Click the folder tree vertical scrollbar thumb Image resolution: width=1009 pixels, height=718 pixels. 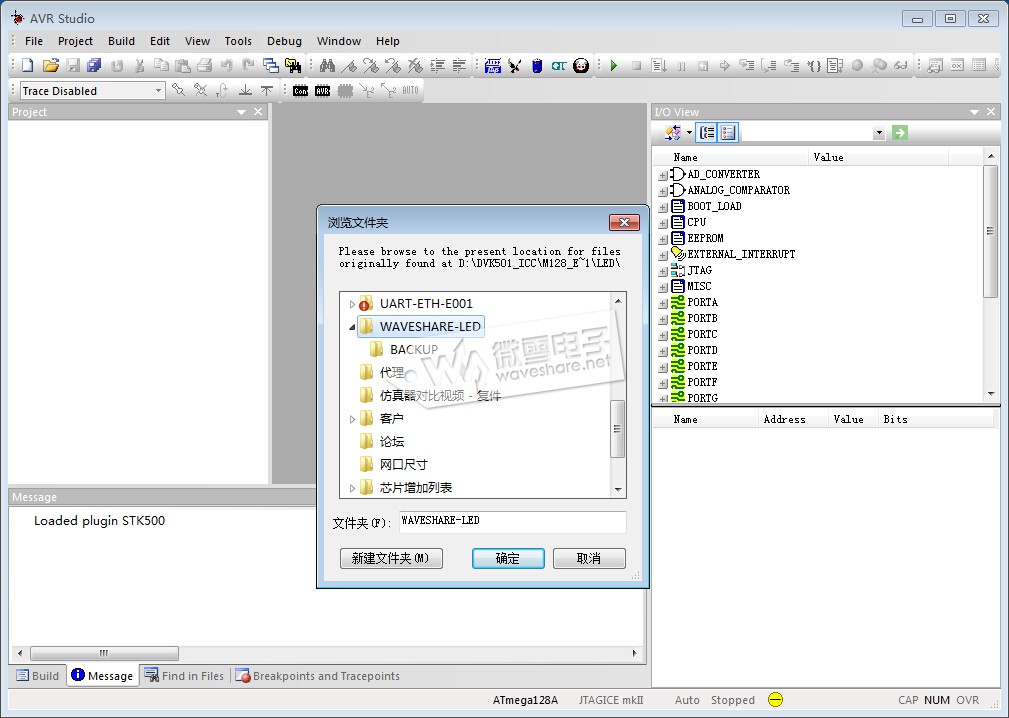618,430
